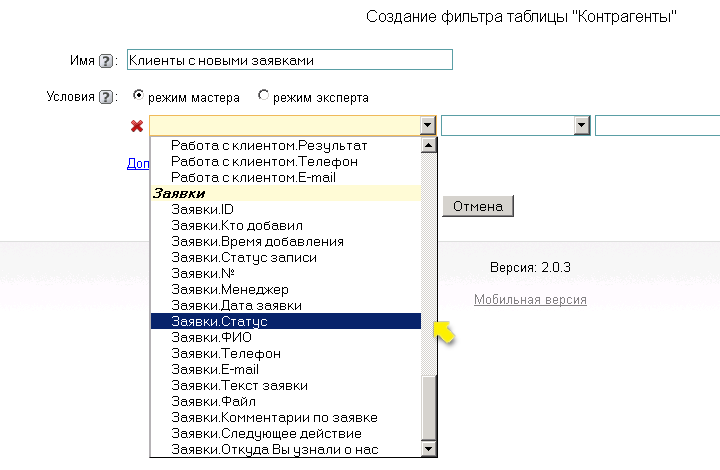Select Работа с клиентом.Телефон option

pyautogui.click(x=264, y=161)
